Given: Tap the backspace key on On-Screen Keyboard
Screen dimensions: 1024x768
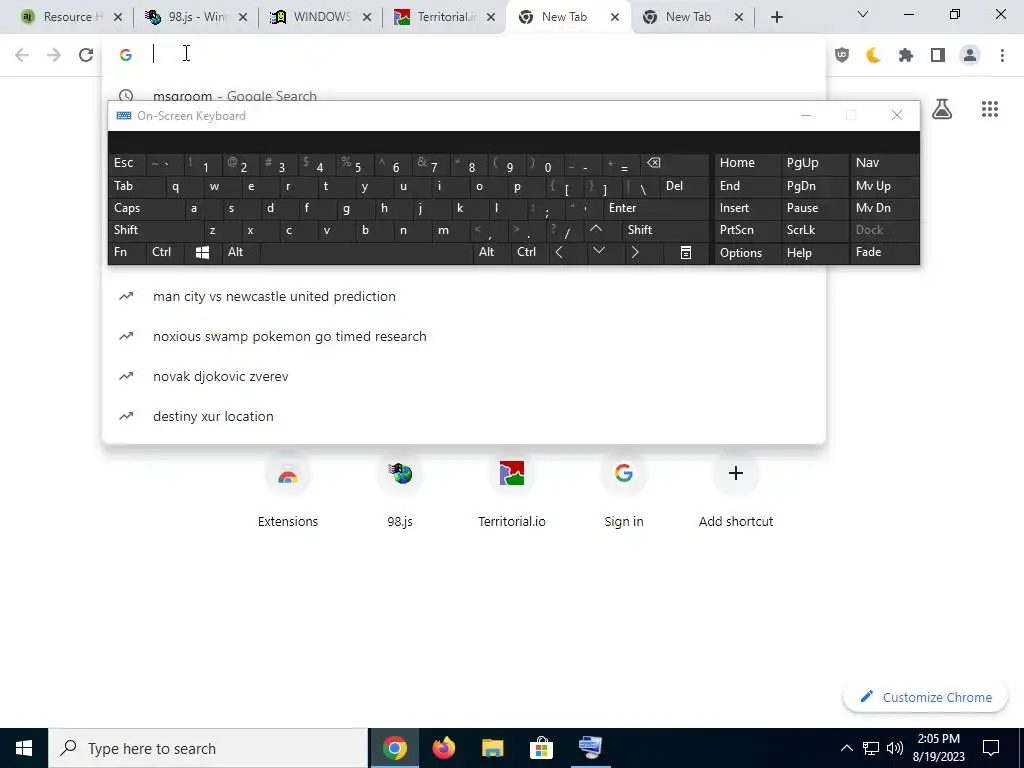Looking at the screenshot, I should click(x=675, y=164).
